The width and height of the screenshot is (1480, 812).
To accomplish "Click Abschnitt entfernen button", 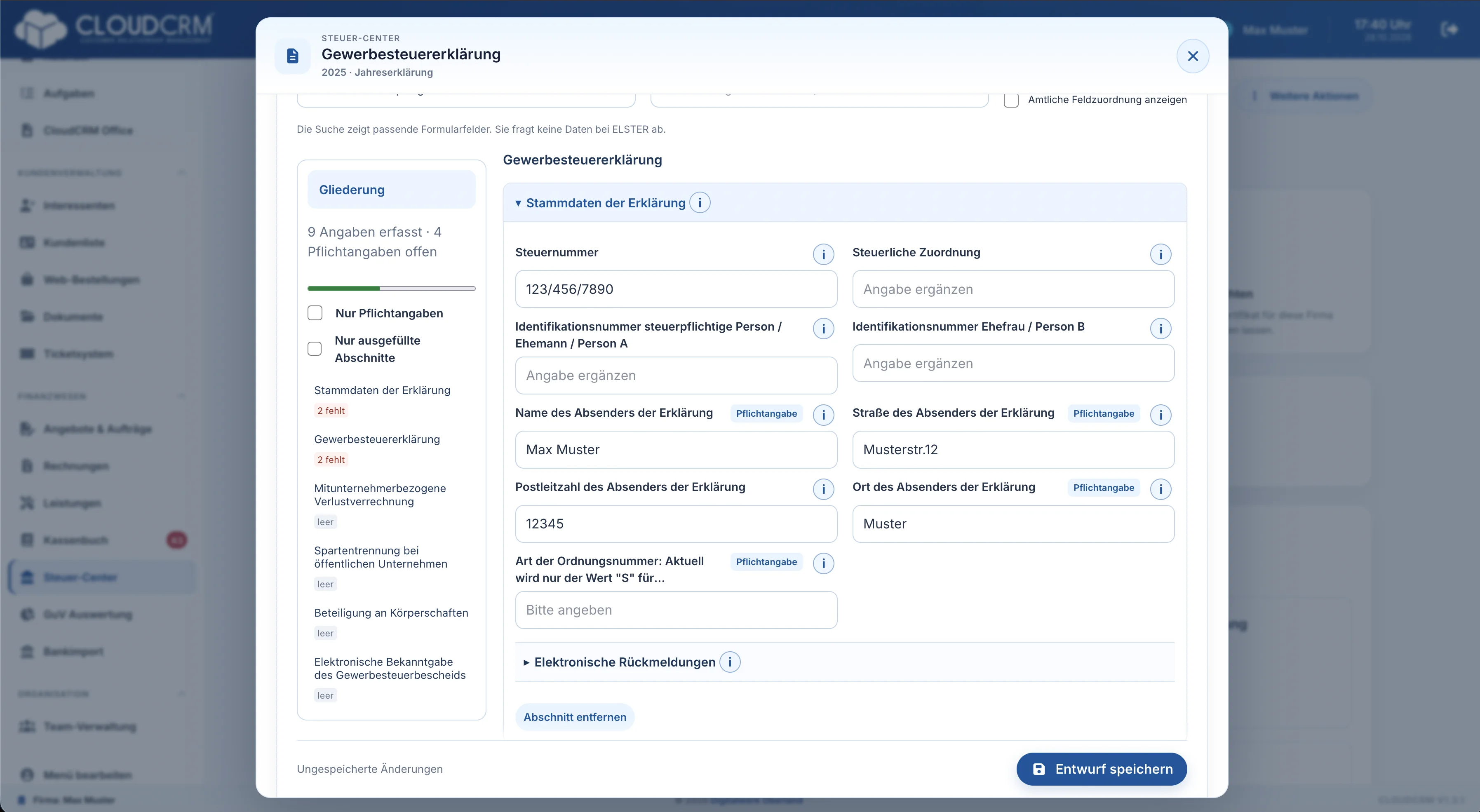I will (575, 717).
